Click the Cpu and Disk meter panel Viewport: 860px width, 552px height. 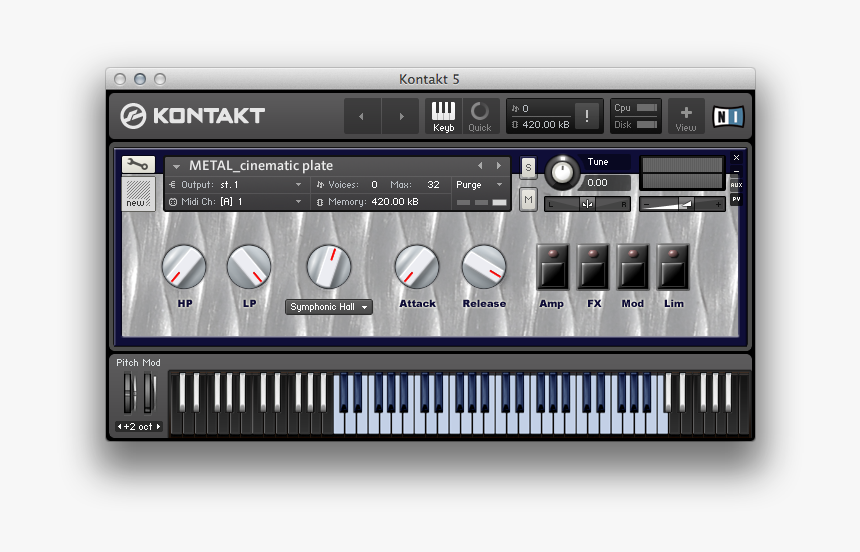(635, 116)
